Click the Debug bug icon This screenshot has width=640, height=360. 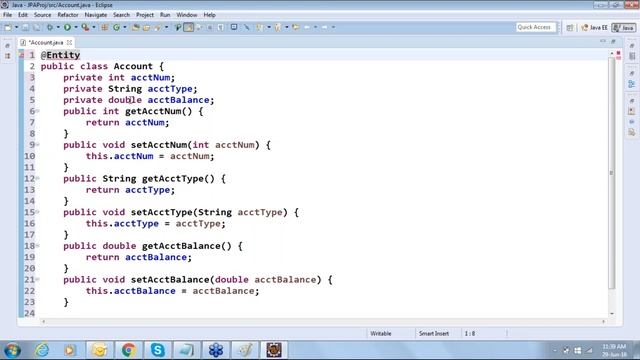coord(50,27)
